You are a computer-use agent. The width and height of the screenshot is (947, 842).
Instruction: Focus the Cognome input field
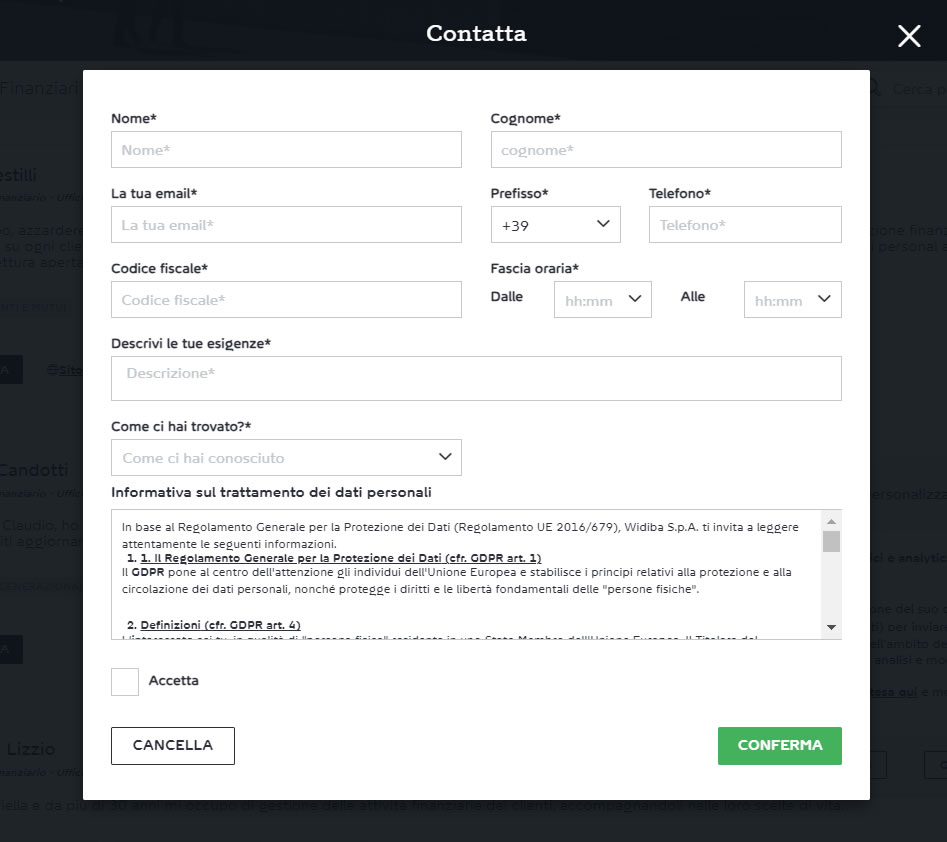(665, 150)
